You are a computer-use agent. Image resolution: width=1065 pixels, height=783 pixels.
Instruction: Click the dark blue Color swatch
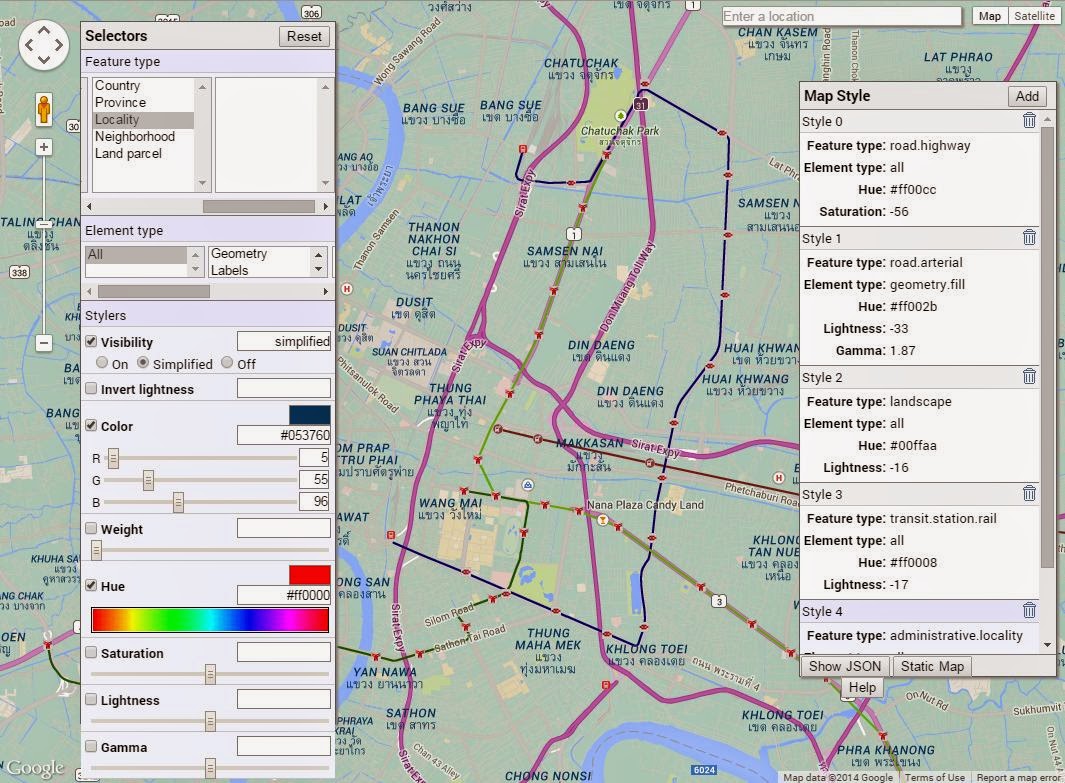coord(310,414)
